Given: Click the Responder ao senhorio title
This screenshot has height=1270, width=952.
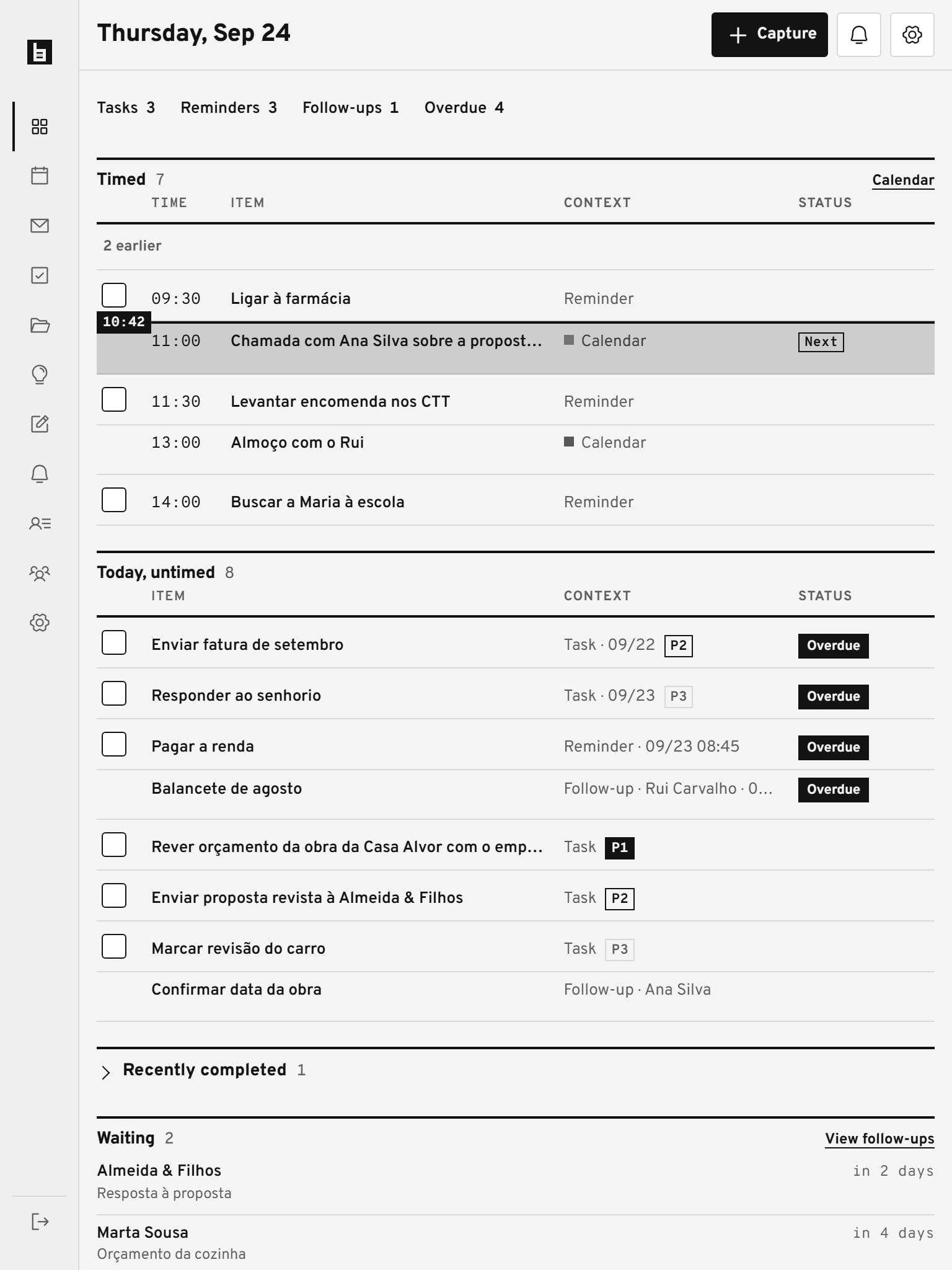Looking at the screenshot, I should point(236,696).
